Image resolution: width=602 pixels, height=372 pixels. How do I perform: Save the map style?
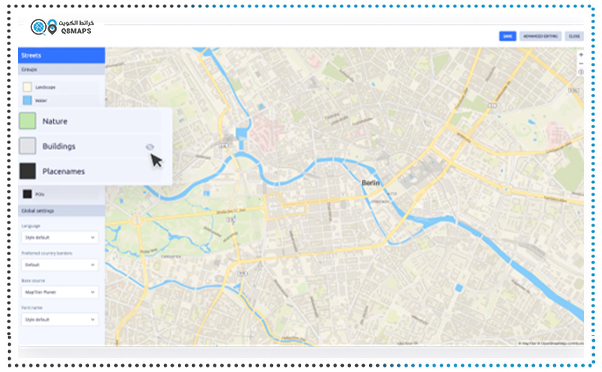[x=508, y=36]
